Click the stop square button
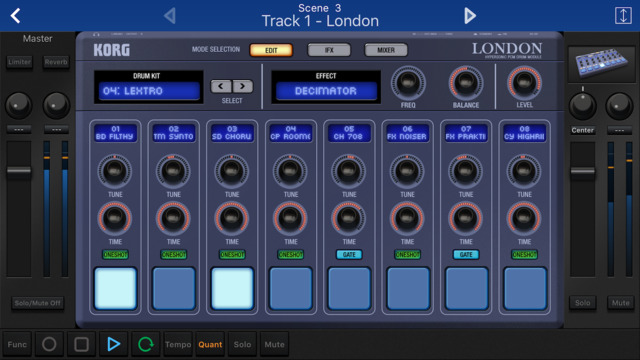The image size is (640, 360). point(81,344)
